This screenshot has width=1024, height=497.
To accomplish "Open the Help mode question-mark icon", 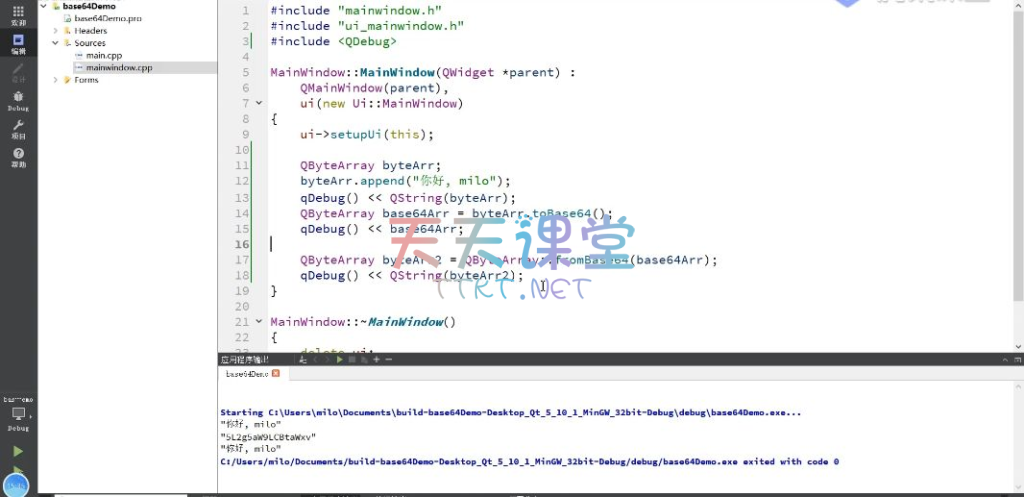I will click(18, 157).
